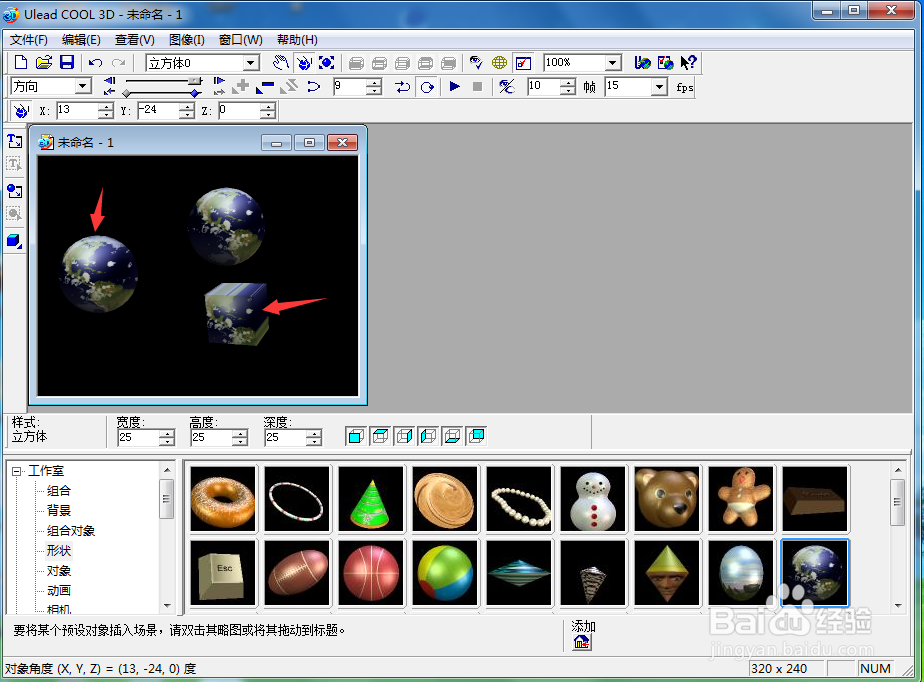Create a new document with New icon
The height and width of the screenshot is (682, 924).
21,62
